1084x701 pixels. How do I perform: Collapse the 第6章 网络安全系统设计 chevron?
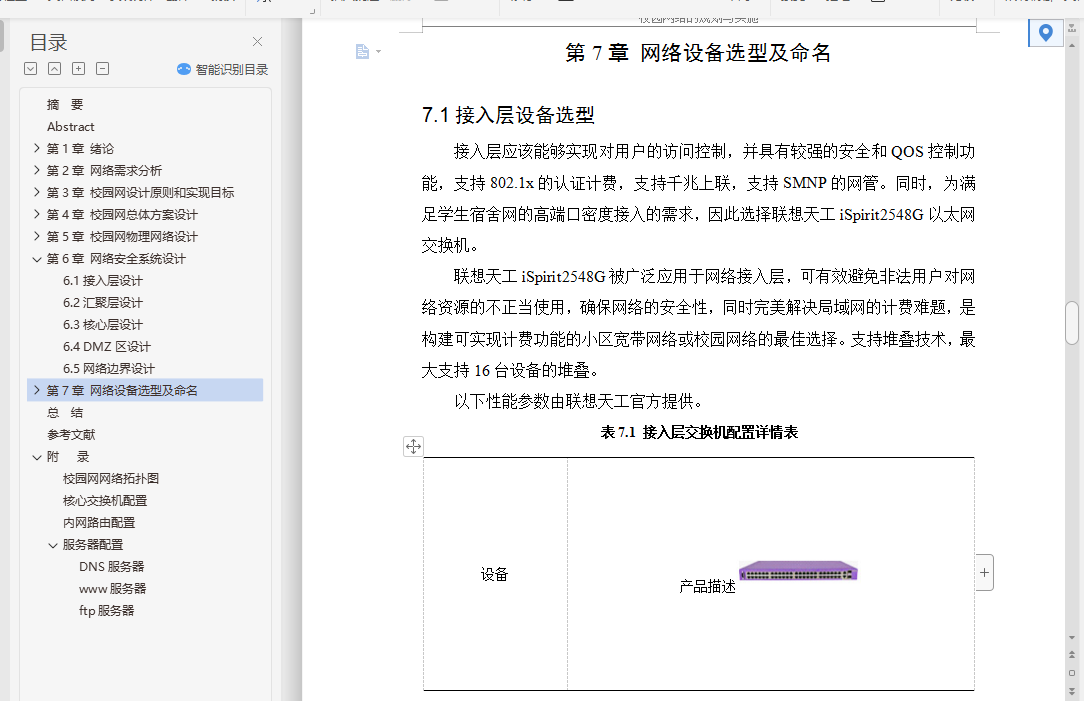(x=37, y=259)
